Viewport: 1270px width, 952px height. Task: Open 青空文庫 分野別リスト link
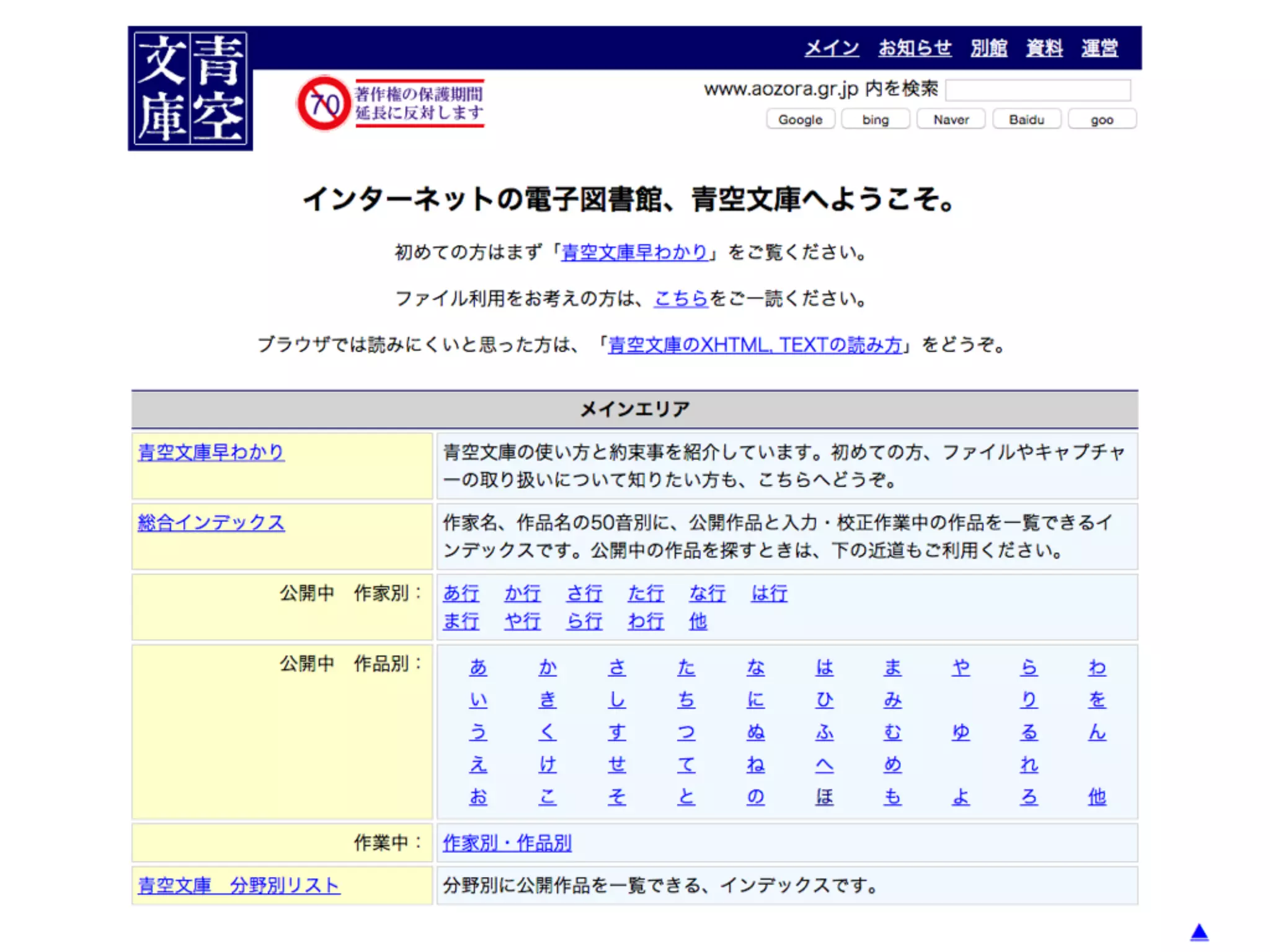pyautogui.click(x=238, y=885)
